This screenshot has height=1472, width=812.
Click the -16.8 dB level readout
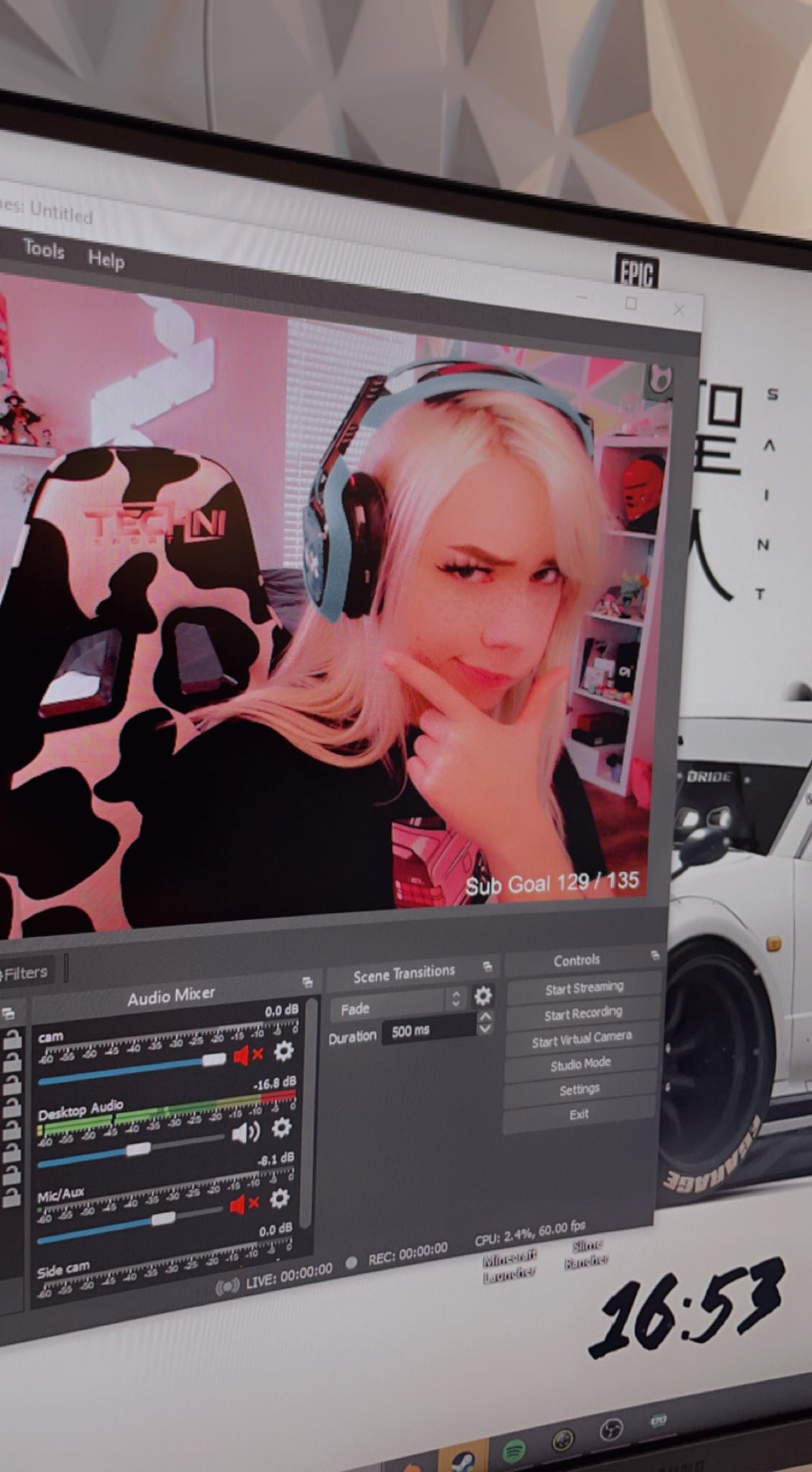pyautogui.click(x=274, y=1082)
